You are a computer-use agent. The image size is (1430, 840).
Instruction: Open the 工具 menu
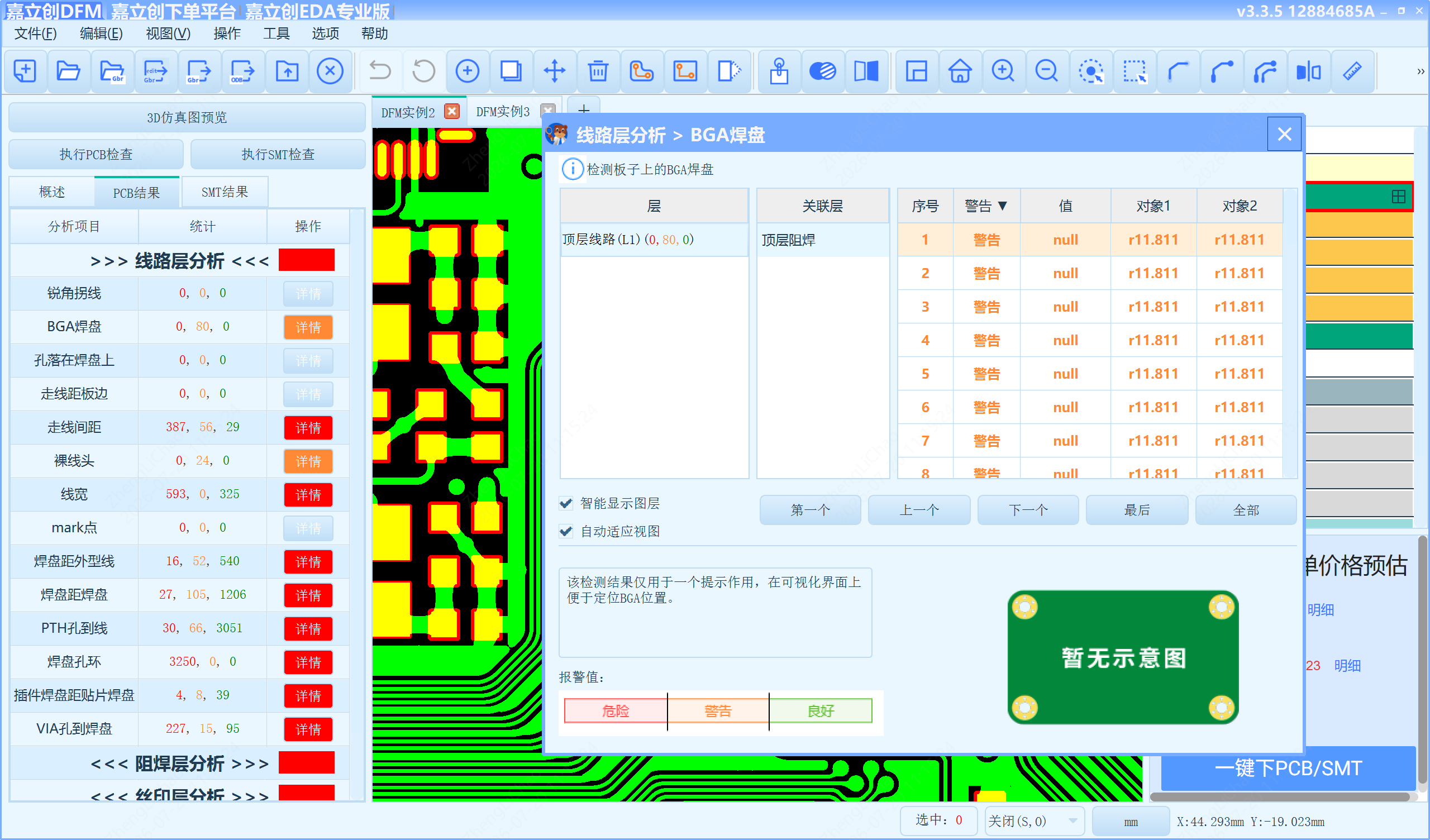click(x=277, y=34)
